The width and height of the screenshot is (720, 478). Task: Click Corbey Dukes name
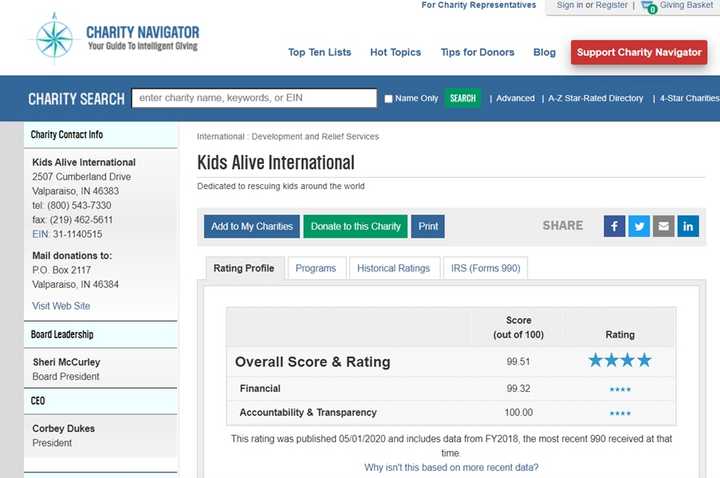[63, 428]
